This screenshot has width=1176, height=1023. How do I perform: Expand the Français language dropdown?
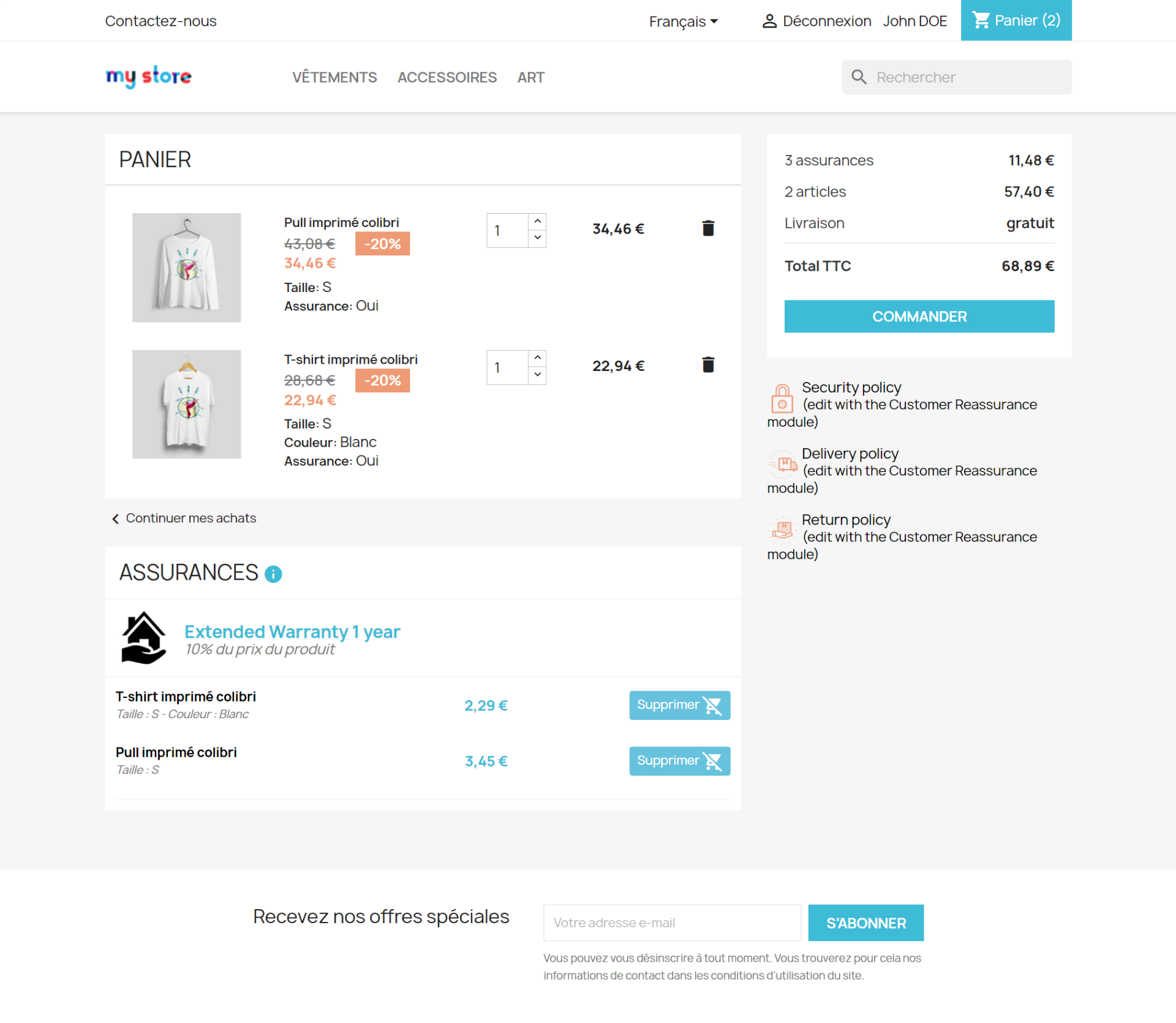click(x=683, y=21)
